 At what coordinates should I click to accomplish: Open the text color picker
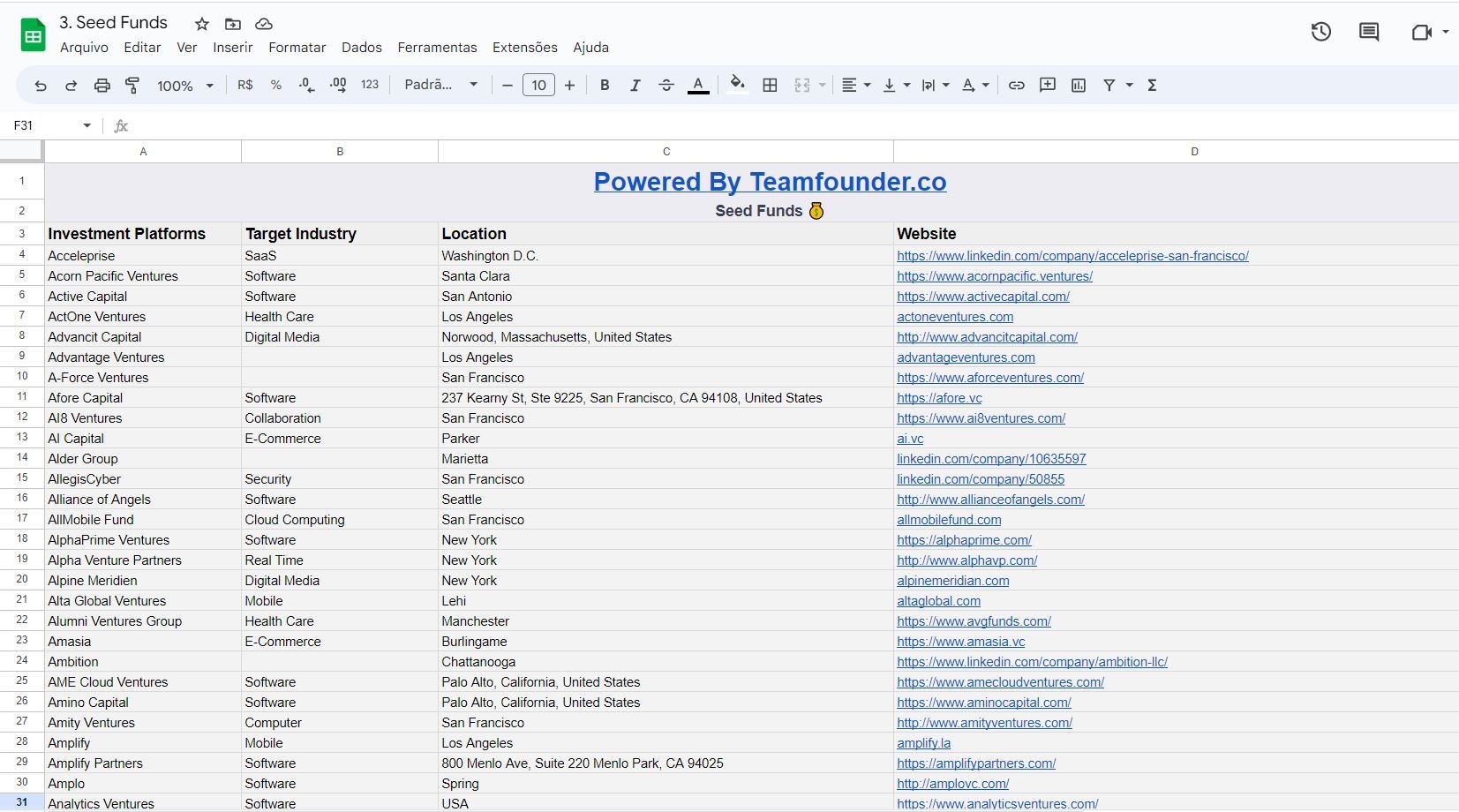click(698, 86)
